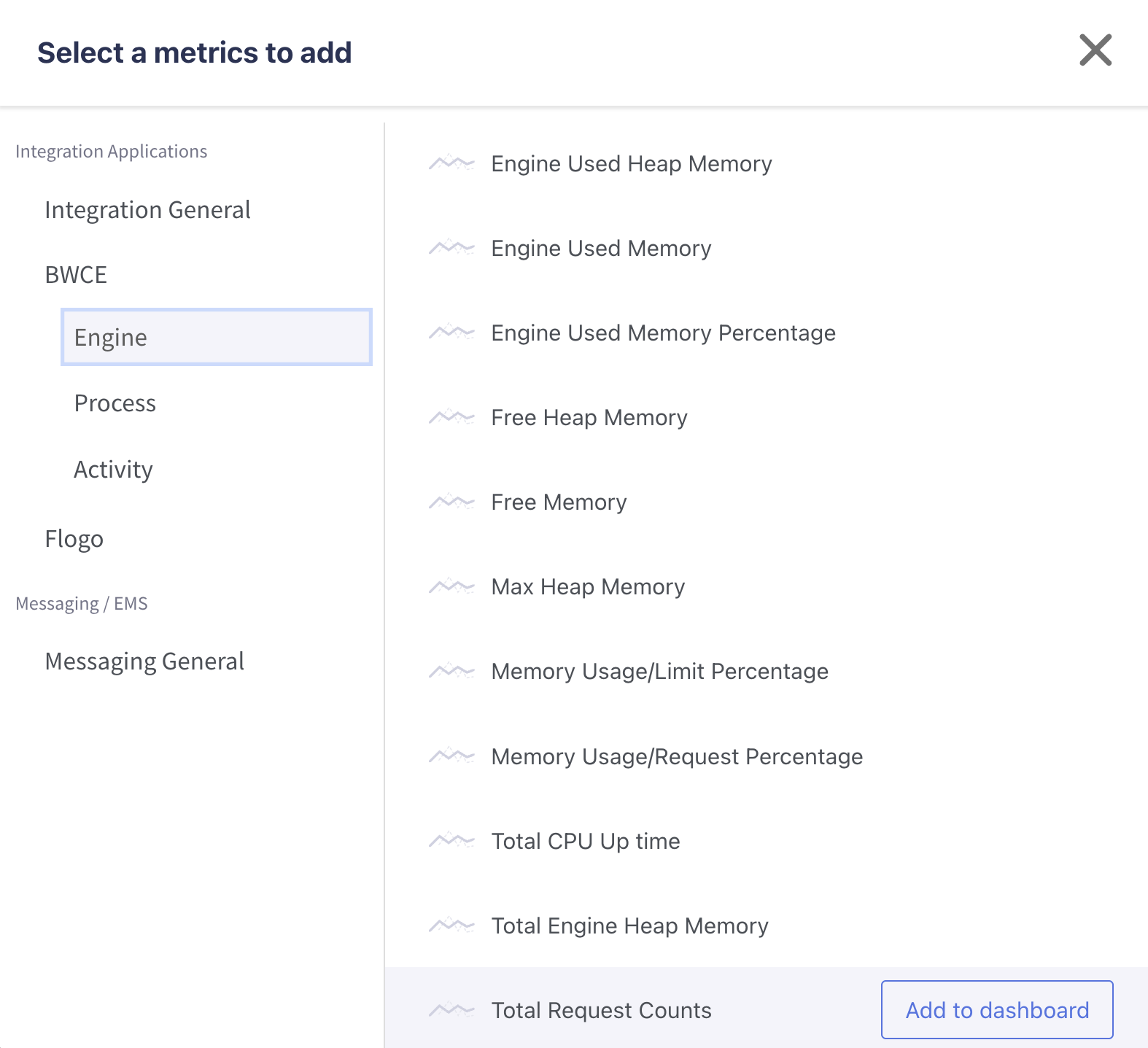This screenshot has width=1148, height=1048.
Task: Add Total Request Counts to dashboard
Action: 996,1010
